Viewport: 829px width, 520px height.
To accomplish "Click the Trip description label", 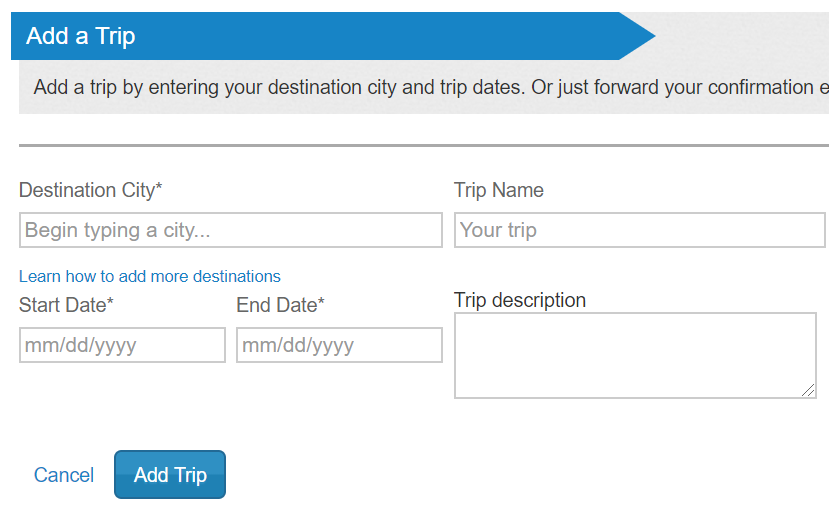I will pos(520,300).
